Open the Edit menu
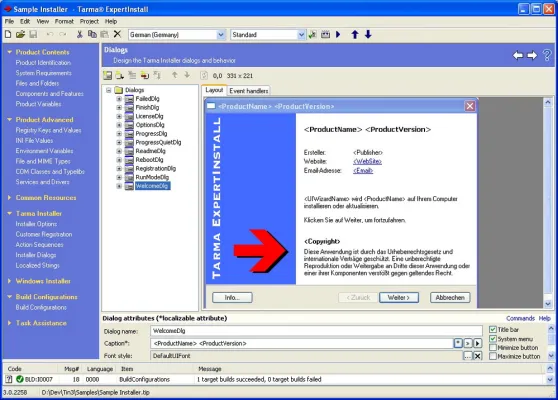558x400 pixels. [25, 21]
